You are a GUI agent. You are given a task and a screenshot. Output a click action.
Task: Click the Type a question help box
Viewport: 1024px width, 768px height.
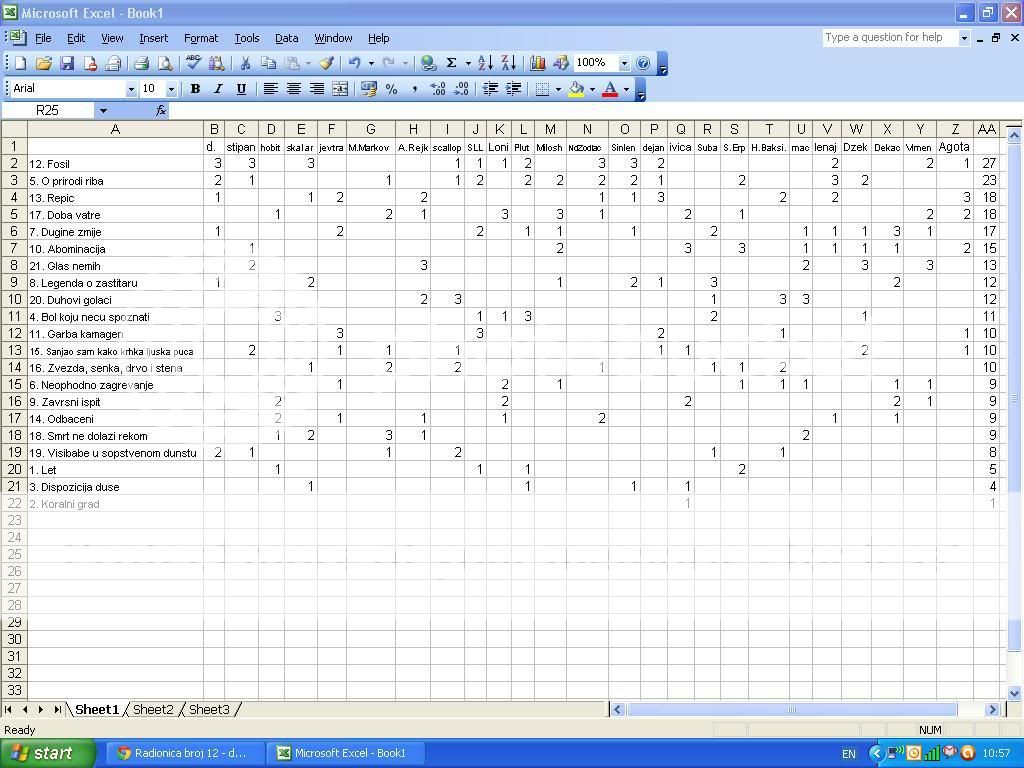889,37
